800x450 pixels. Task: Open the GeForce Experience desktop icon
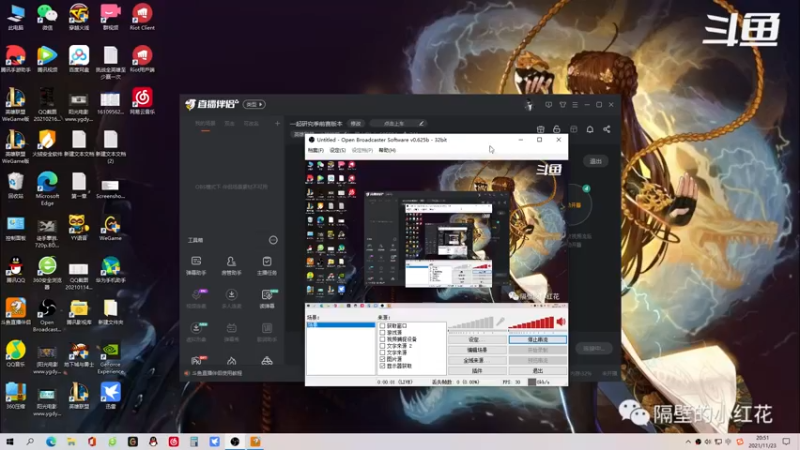(110, 357)
